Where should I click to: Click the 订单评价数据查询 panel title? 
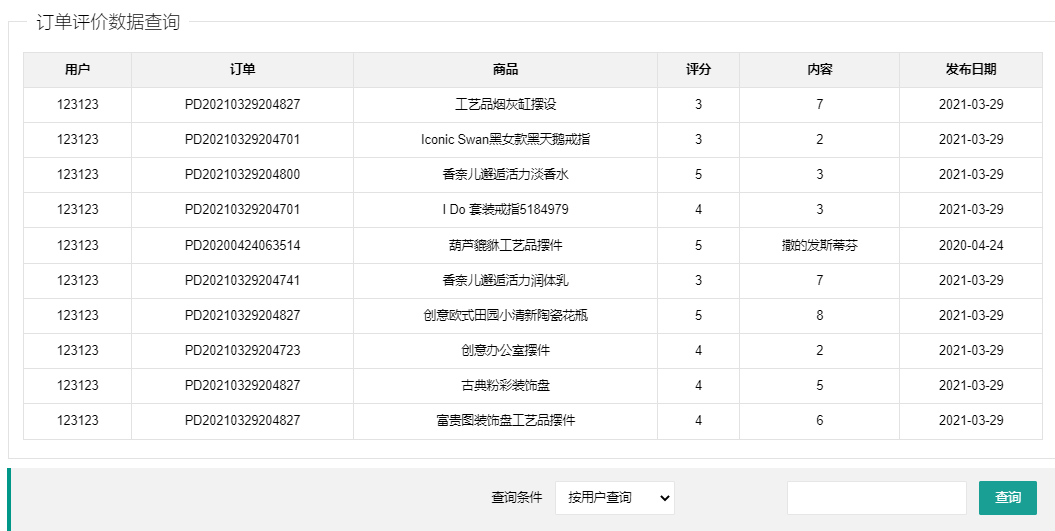click(x=108, y=22)
